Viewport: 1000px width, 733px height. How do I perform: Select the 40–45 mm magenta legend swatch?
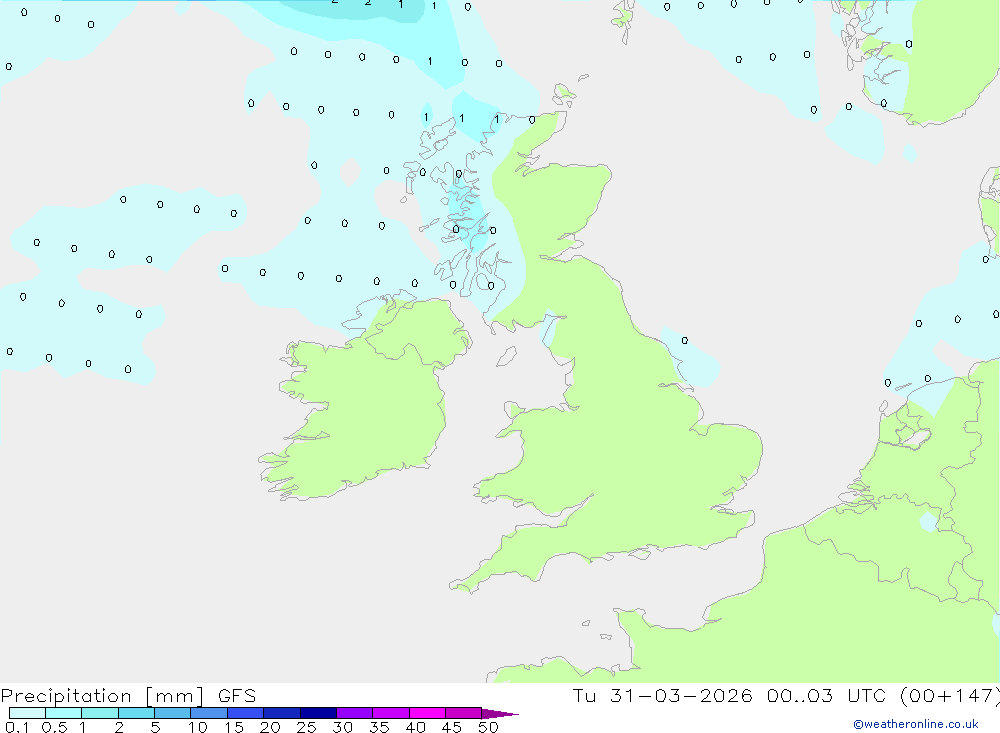pos(427,713)
